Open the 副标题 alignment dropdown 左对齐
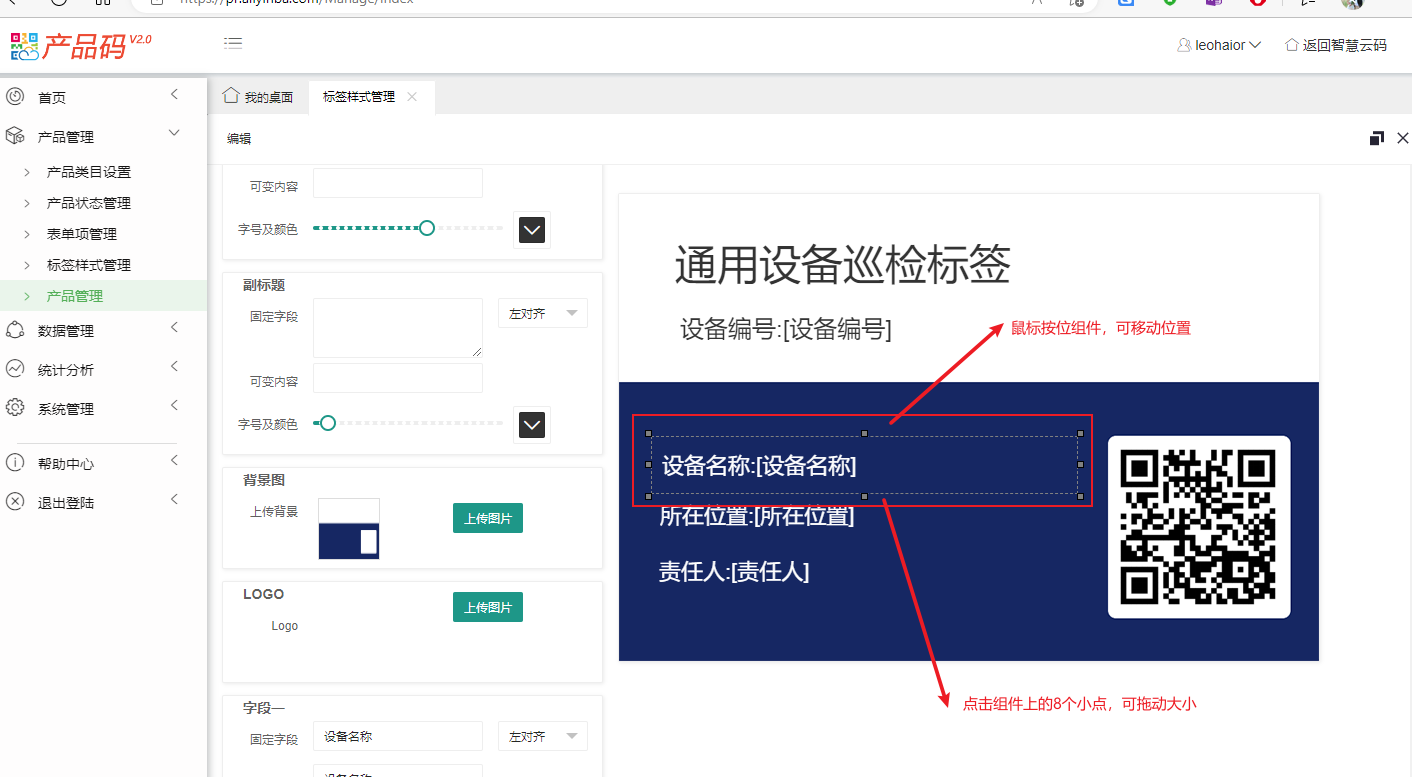Image resolution: width=1412 pixels, height=777 pixels. 542,314
